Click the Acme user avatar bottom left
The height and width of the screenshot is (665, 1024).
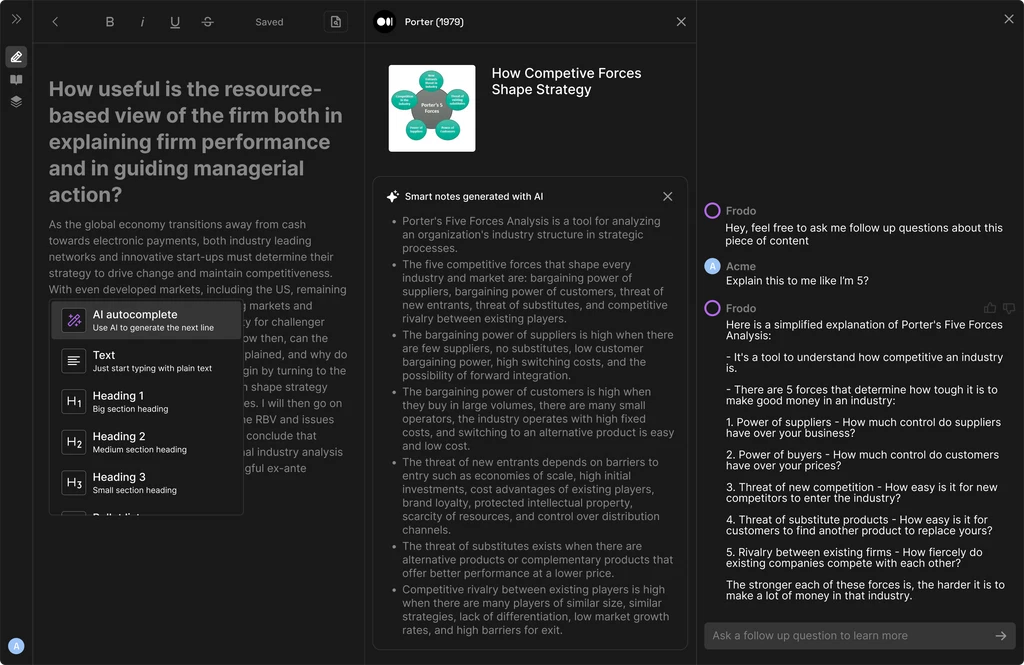tap(14, 645)
